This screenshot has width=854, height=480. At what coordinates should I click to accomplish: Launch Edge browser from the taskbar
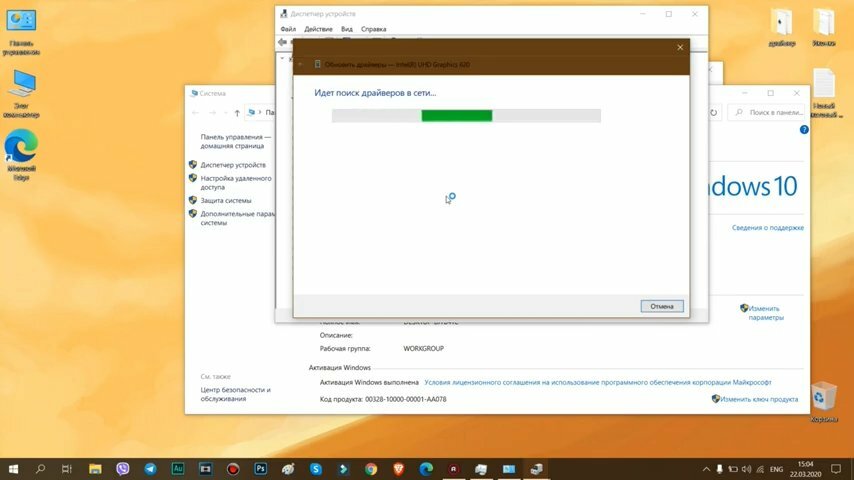click(426, 469)
